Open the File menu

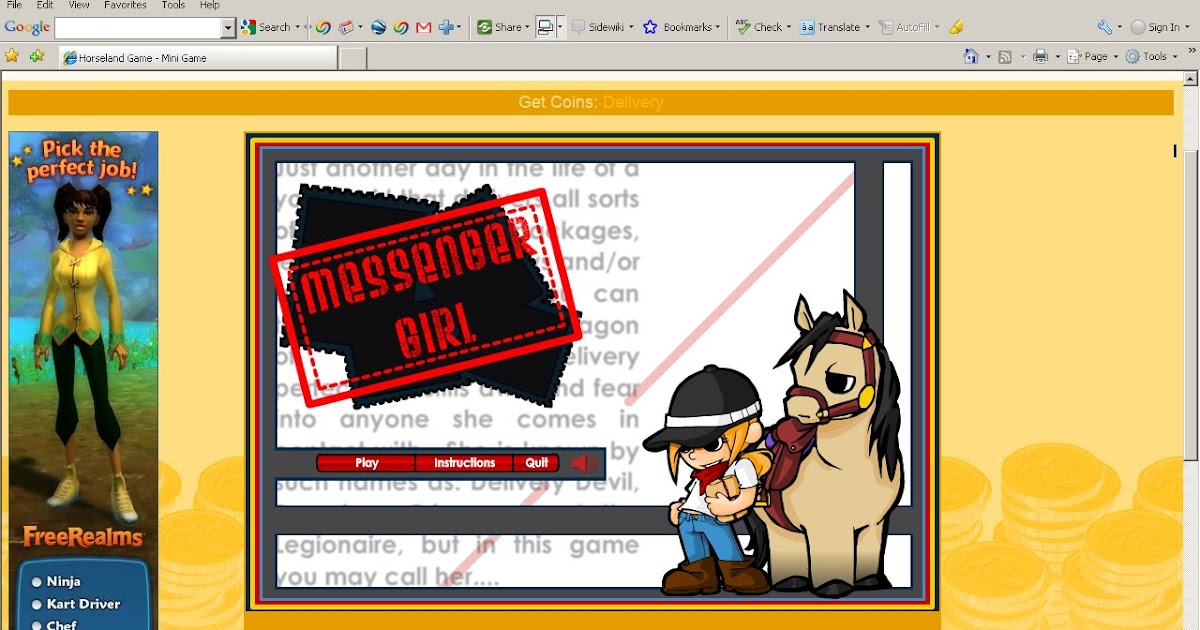coord(14,5)
